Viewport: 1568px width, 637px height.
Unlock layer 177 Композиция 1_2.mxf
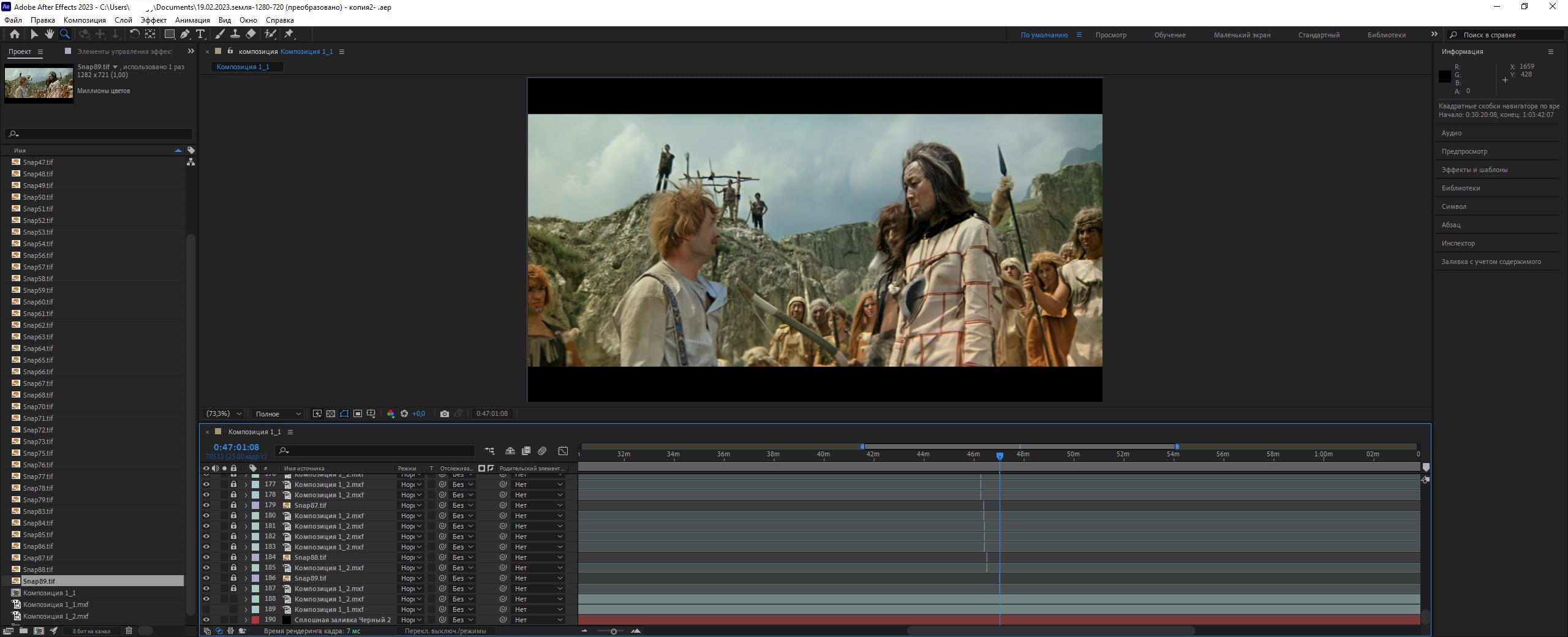coord(233,484)
